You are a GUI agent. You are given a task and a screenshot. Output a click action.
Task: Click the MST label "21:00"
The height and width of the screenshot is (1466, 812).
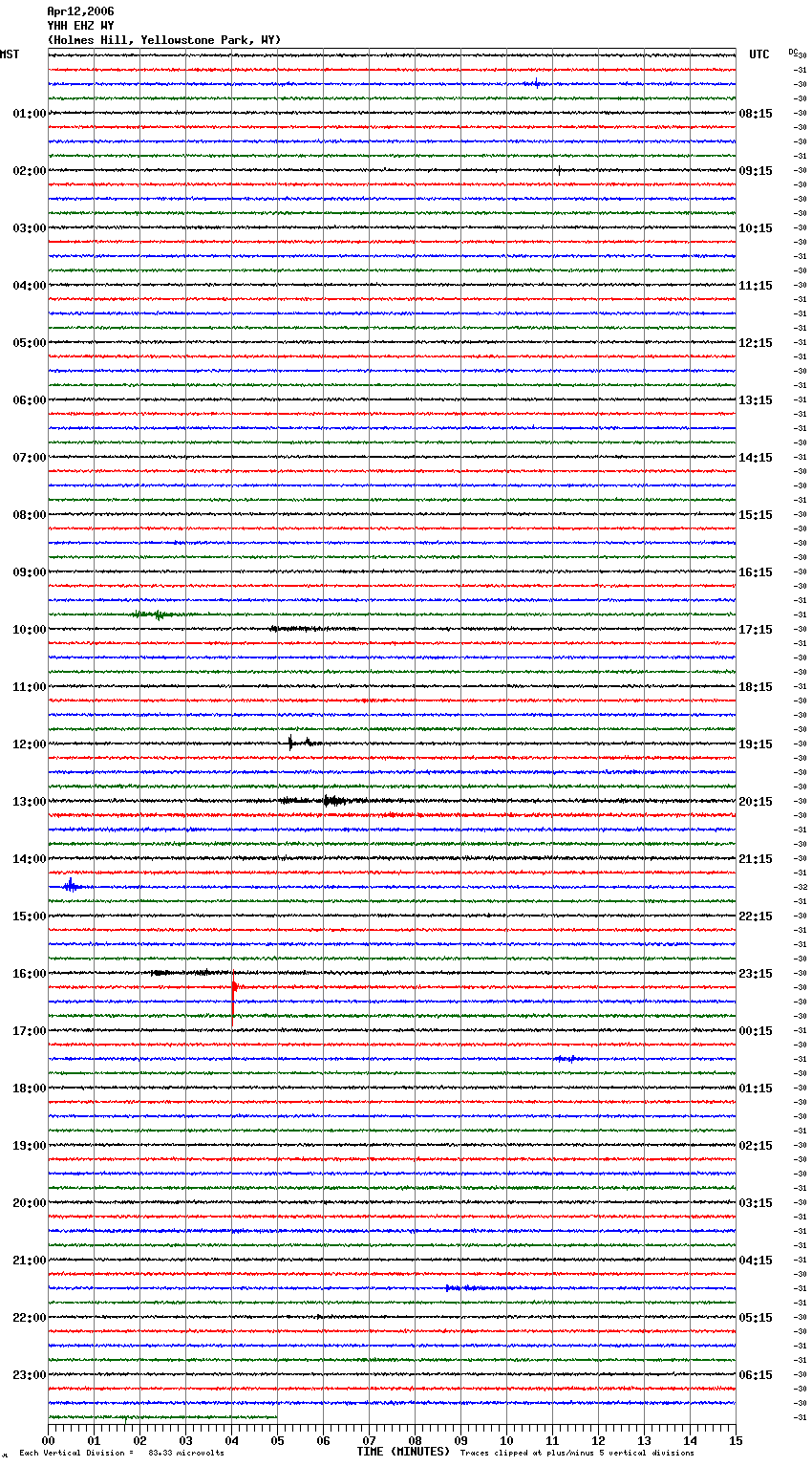(30, 1261)
